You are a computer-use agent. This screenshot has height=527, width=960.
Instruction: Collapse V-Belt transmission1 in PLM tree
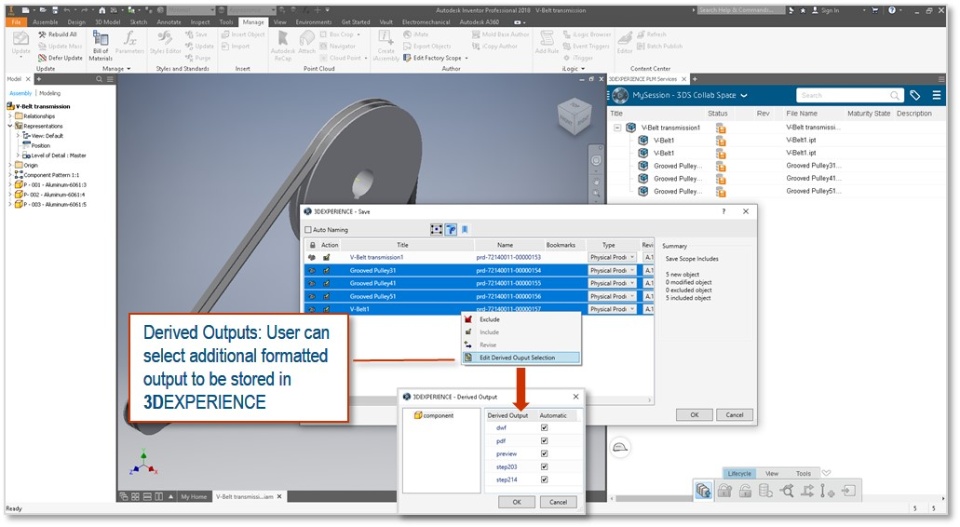pyautogui.click(x=617, y=128)
